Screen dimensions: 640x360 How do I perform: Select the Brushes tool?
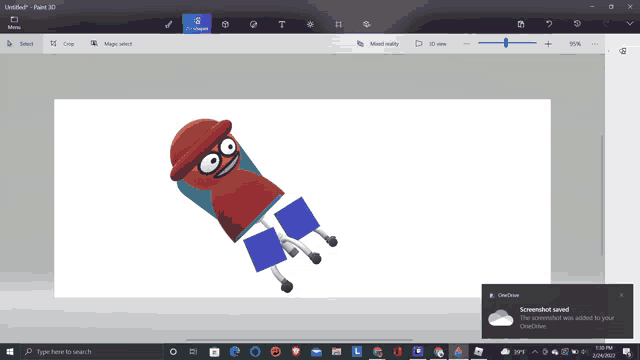pos(169,24)
